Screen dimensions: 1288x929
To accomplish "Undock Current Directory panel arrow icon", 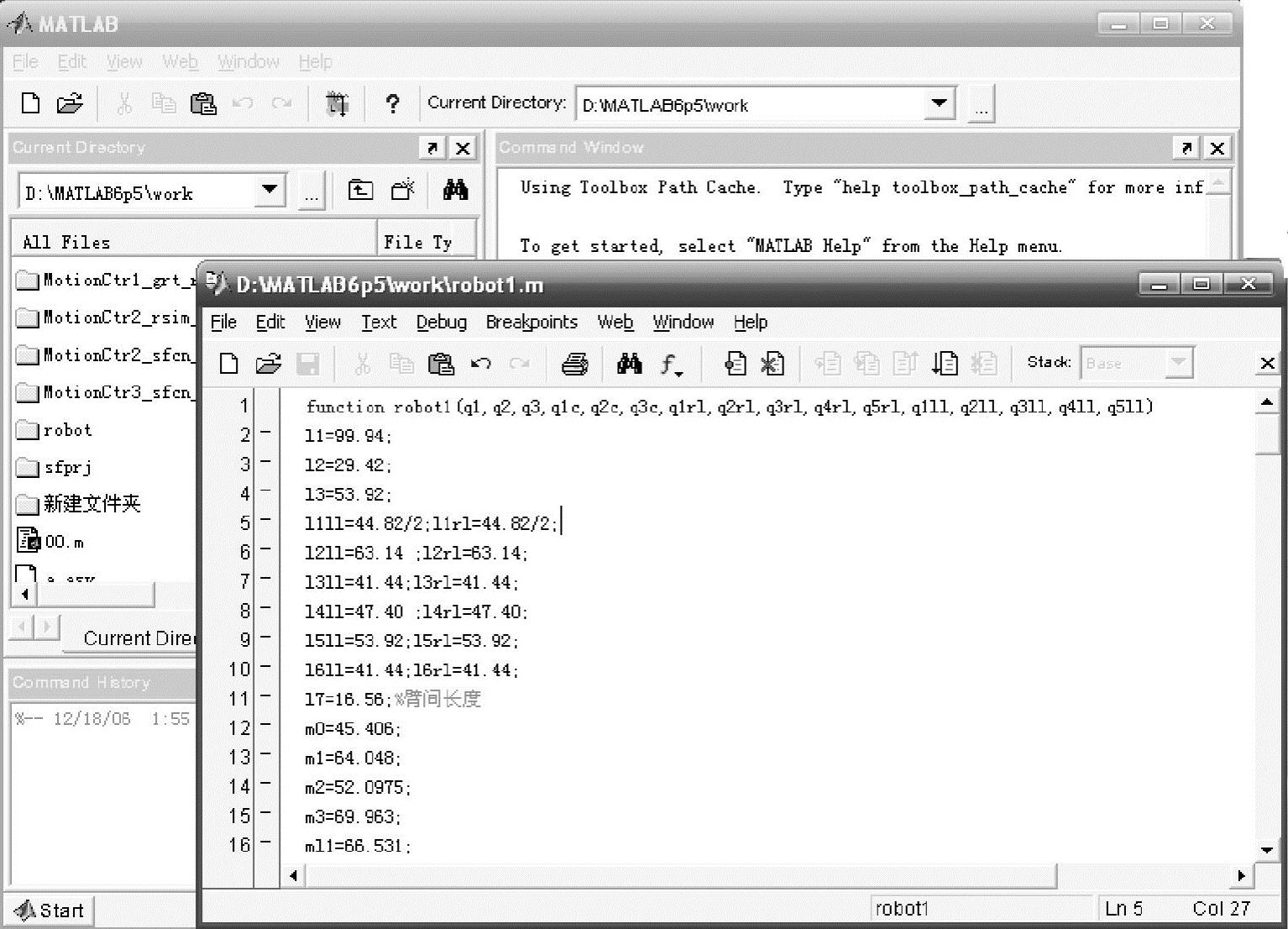I will click(x=432, y=148).
